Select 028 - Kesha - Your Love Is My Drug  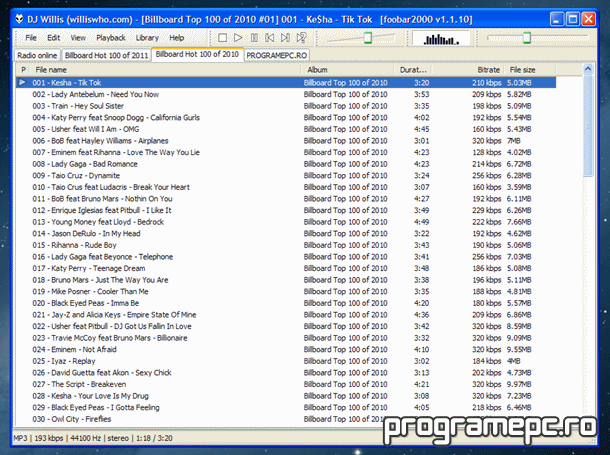point(286,396)
